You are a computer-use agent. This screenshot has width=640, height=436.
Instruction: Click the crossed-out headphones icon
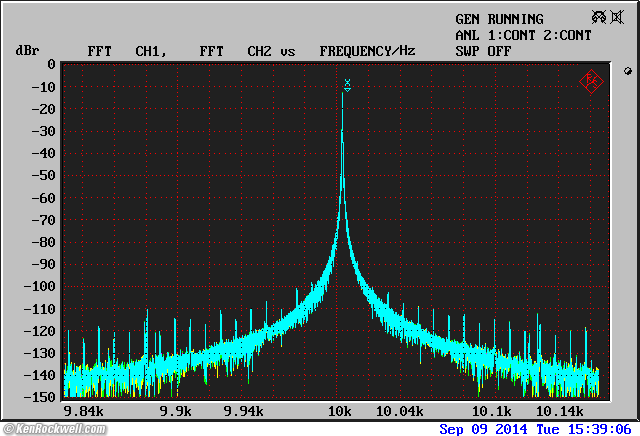pos(598,18)
